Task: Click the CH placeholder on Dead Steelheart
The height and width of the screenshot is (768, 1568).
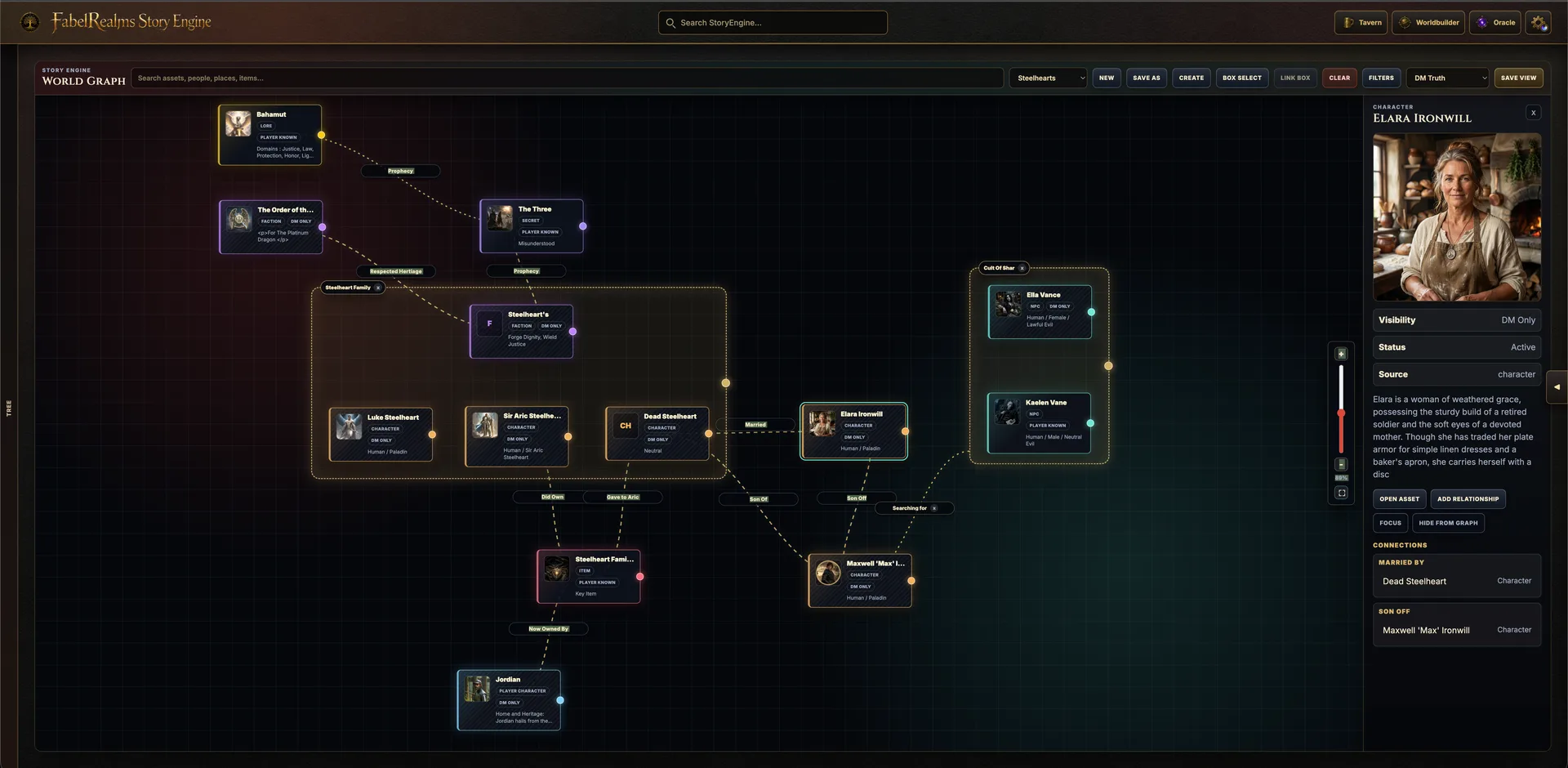Action: [626, 426]
